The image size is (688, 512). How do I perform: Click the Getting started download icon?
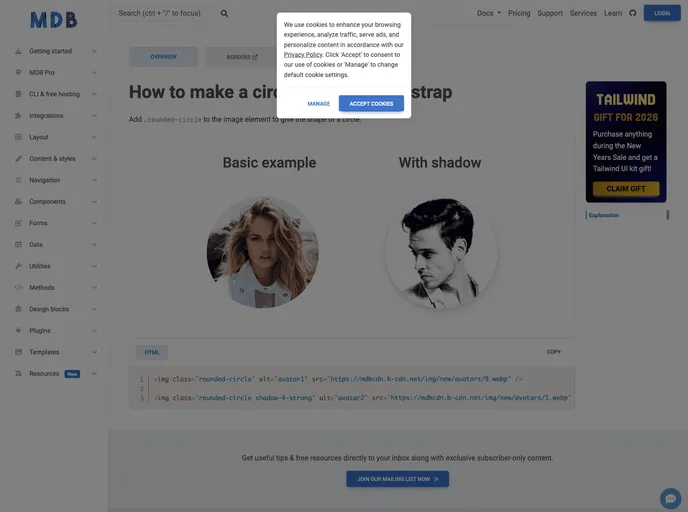(x=18, y=51)
